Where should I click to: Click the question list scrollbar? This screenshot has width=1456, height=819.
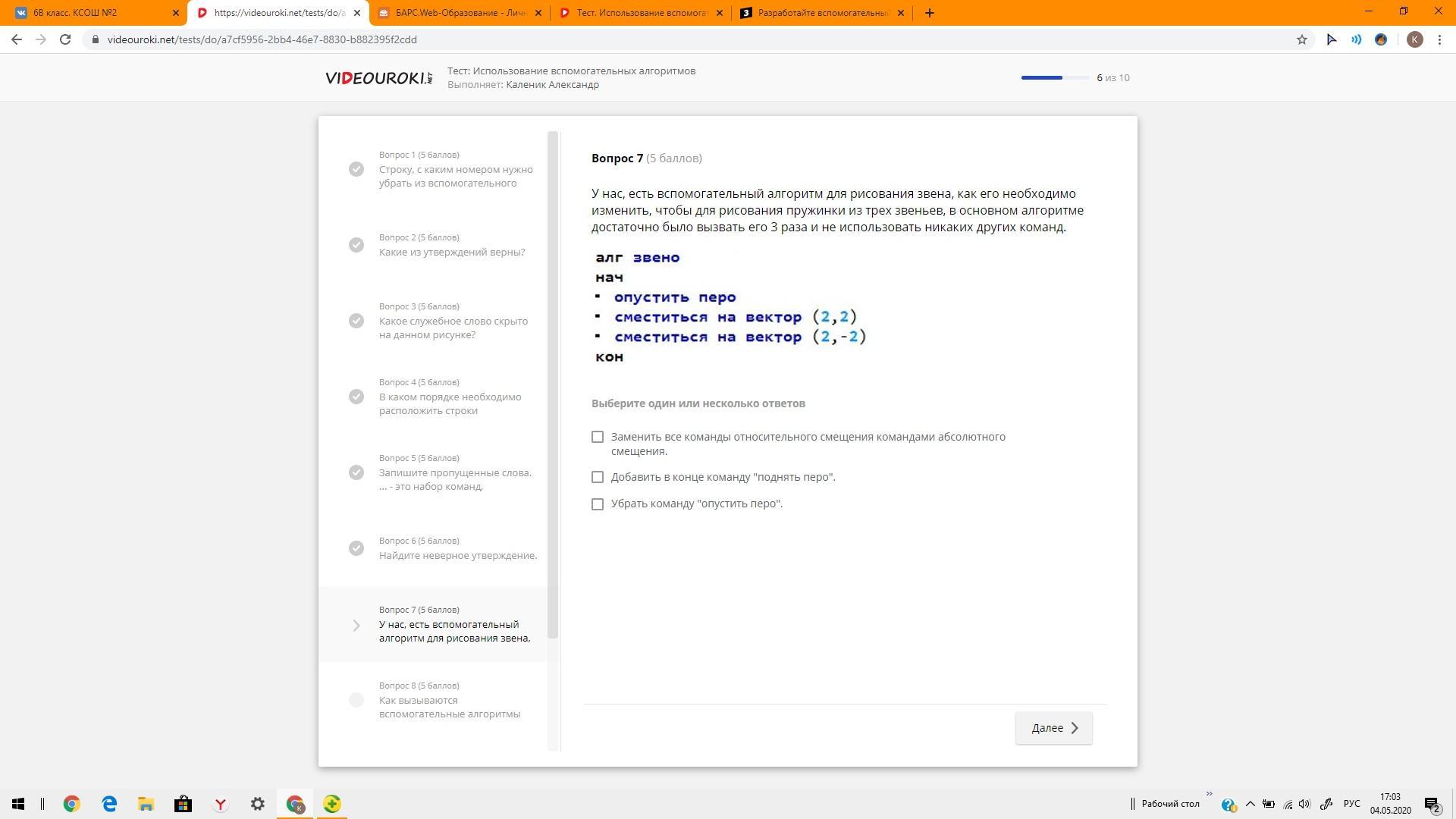pyautogui.click(x=553, y=379)
